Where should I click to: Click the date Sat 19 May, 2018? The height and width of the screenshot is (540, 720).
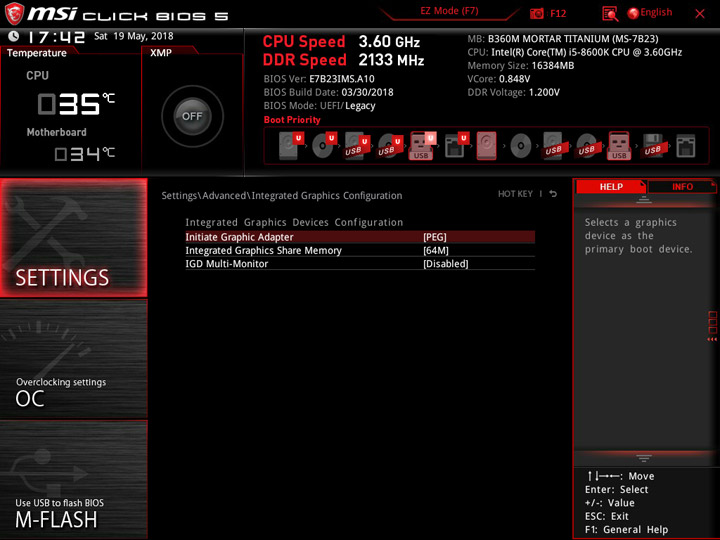point(134,36)
